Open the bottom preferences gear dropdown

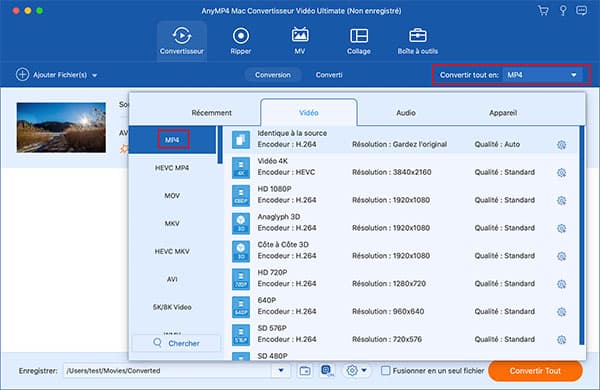tap(357, 370)
